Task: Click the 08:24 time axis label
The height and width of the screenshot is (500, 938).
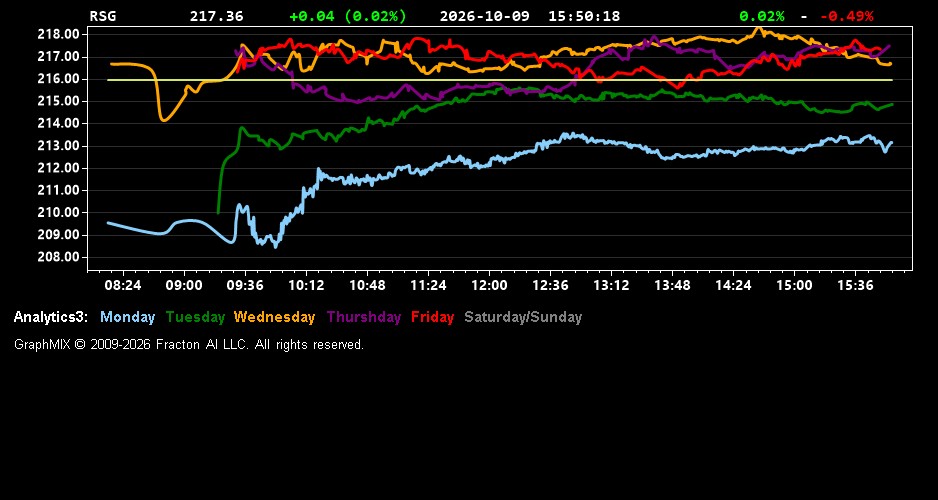Action: pyautogui.click(x=123, y=285)
